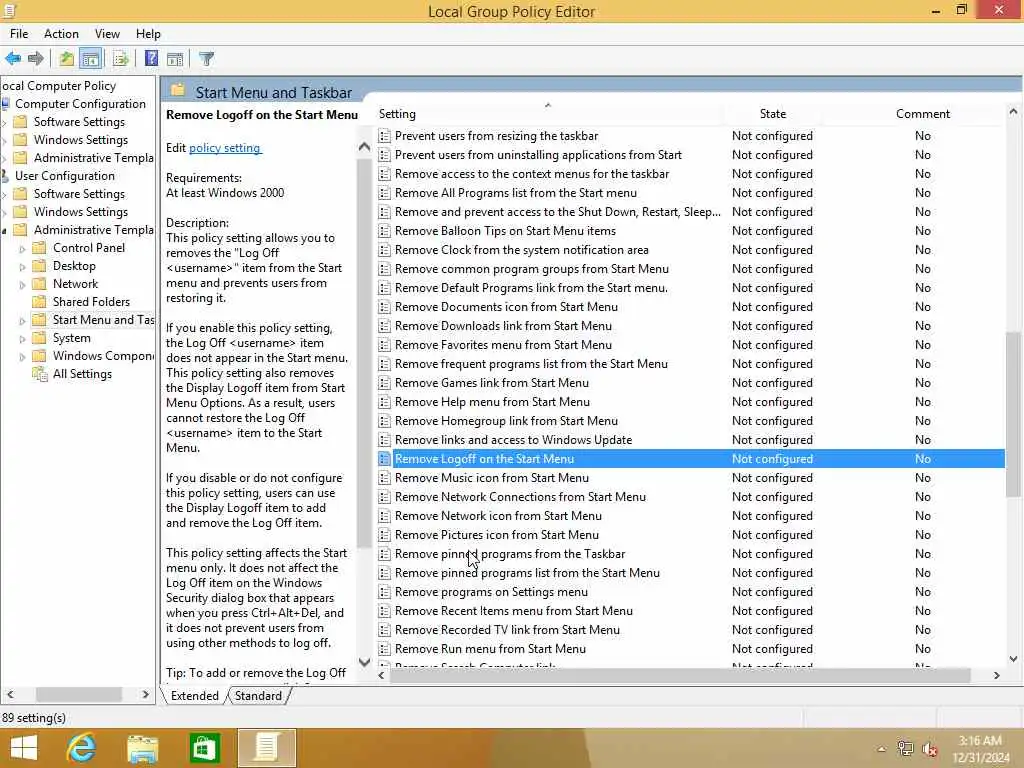The width and height of the screenshot is (1024, 768).
Task: Click policy icon beside Prevent users from resizing taskbar
Action: coord(385,136)
